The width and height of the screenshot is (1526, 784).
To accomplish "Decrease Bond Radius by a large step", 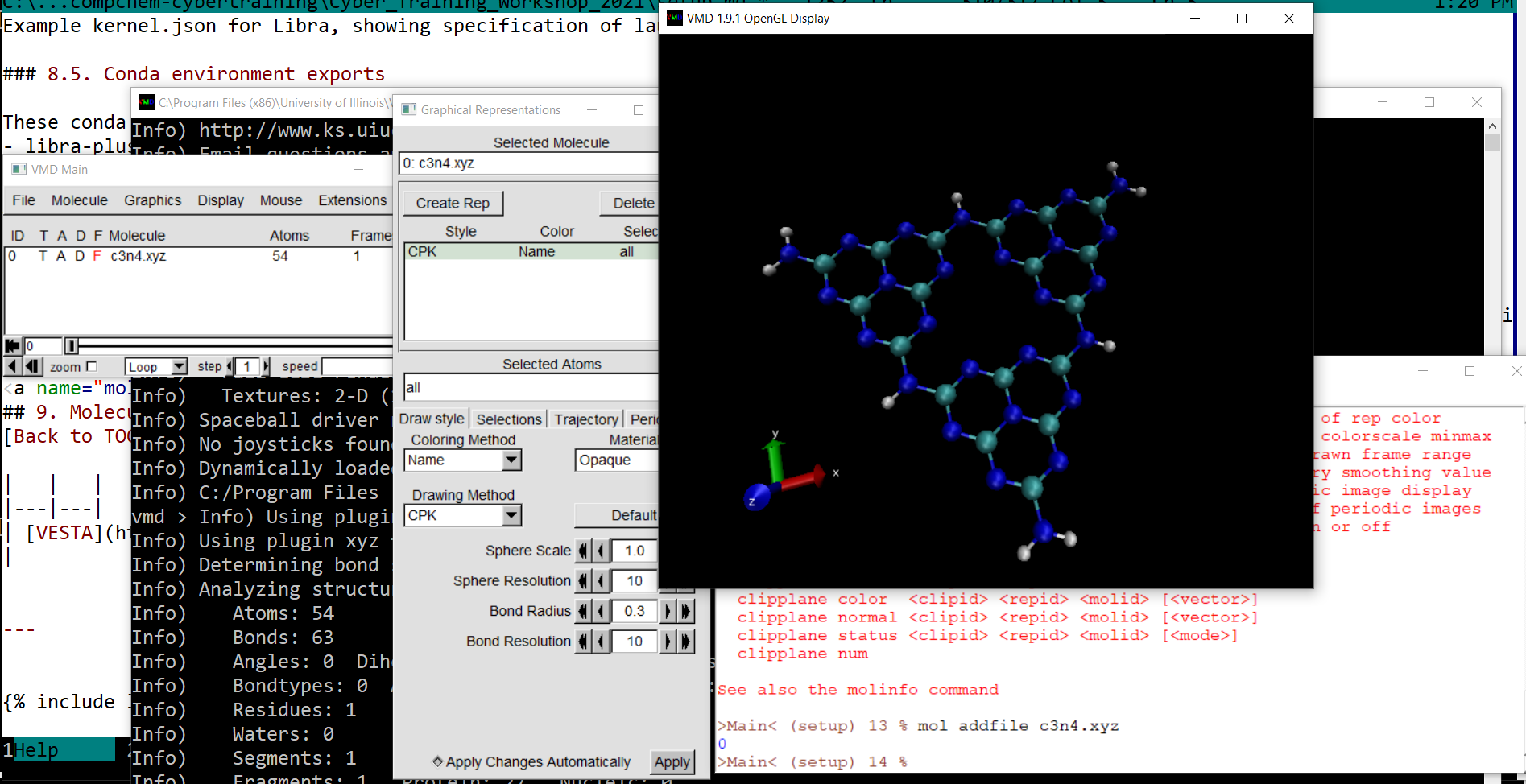I will 583,611.
